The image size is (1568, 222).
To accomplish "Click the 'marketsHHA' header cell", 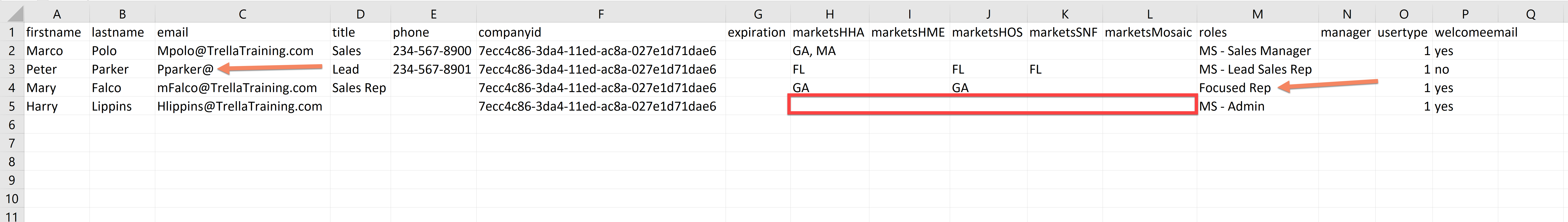I will click(830, 32).
